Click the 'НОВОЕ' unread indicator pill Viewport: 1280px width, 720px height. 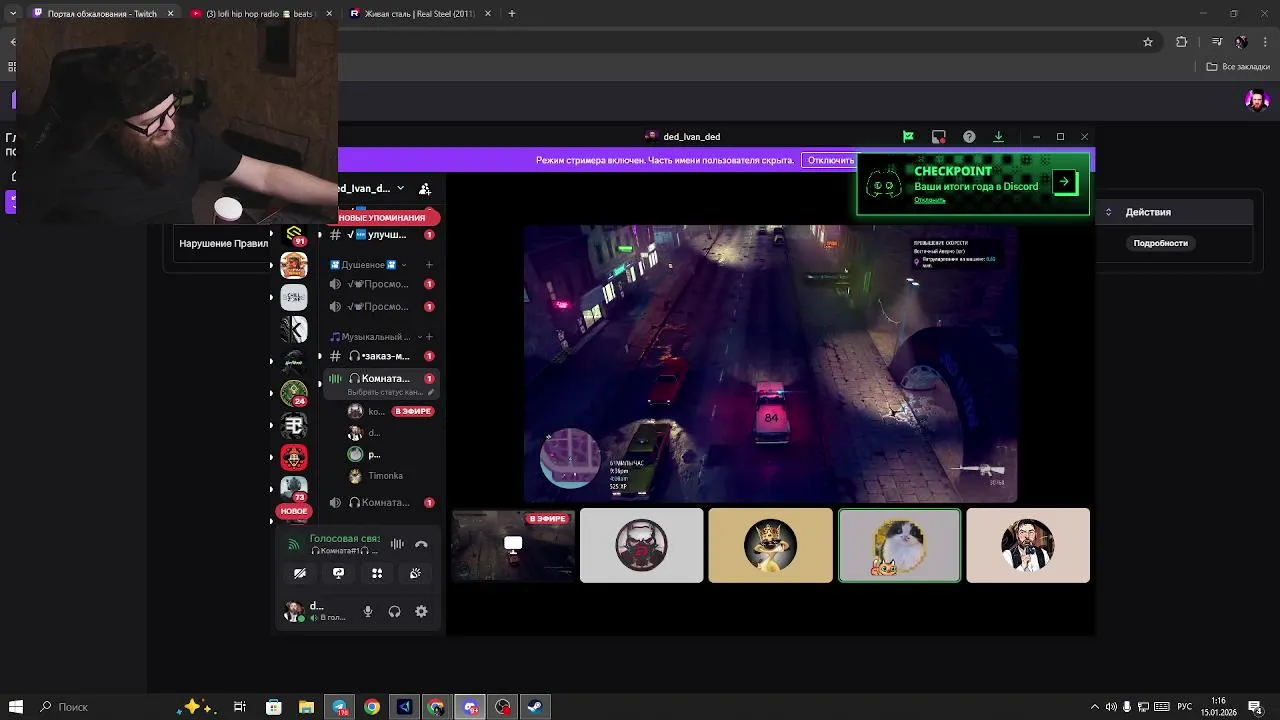[x=294, y=511]
